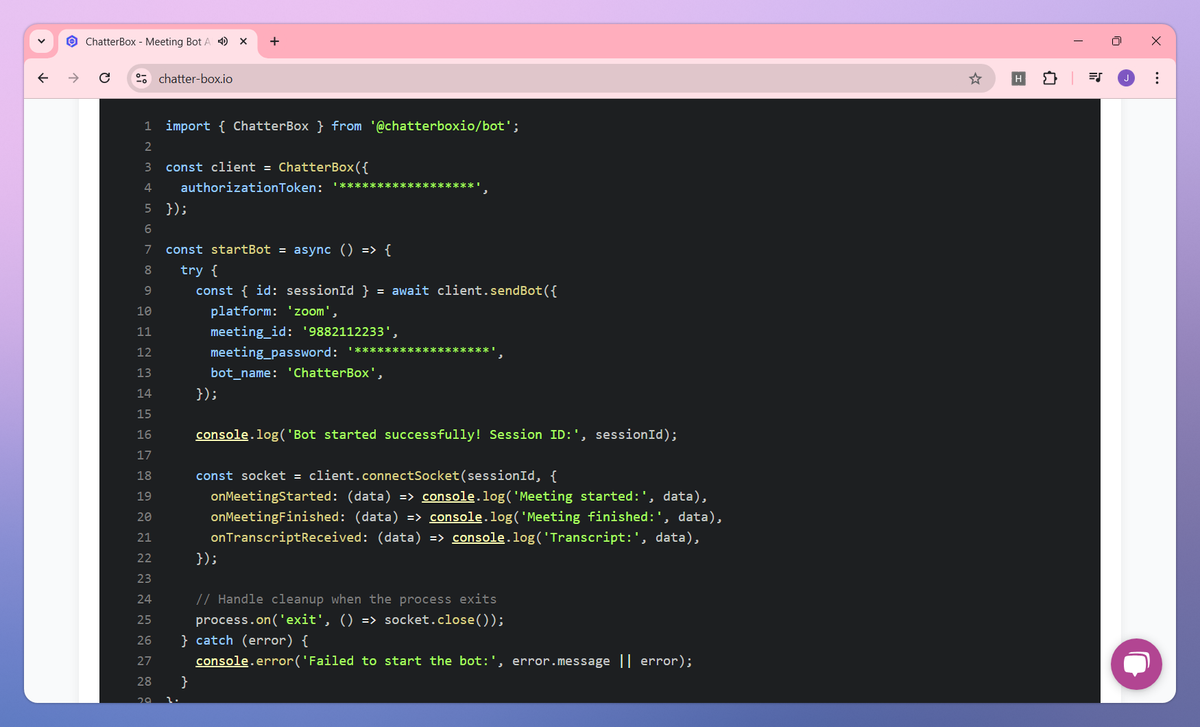Click the authorizationToken property on line 4
Screen dimensions: 1200x727
[248, 188]
